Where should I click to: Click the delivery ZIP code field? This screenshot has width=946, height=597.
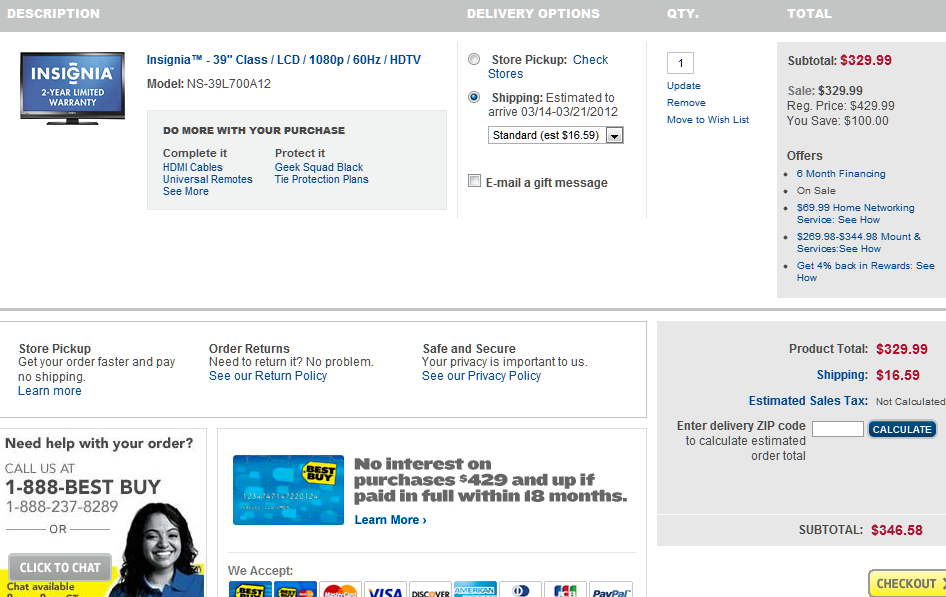click(838, 429)
